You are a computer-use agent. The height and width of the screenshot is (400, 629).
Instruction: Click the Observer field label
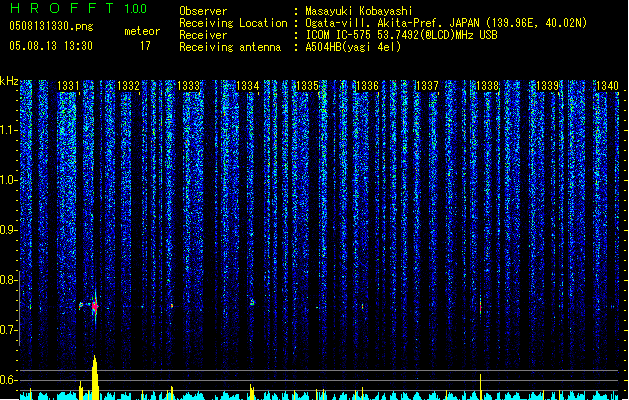tap(203, 11)
